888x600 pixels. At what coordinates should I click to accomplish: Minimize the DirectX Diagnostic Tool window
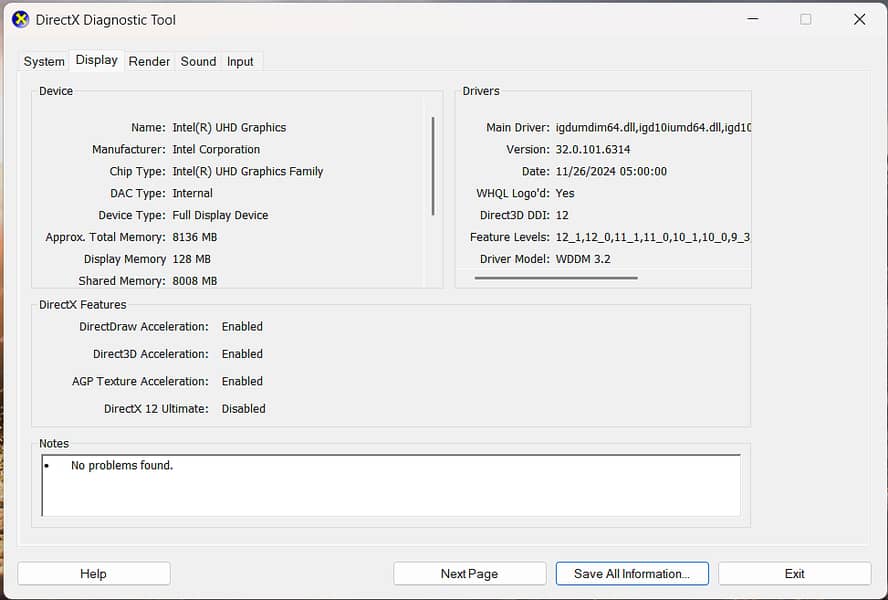(753, 19)
